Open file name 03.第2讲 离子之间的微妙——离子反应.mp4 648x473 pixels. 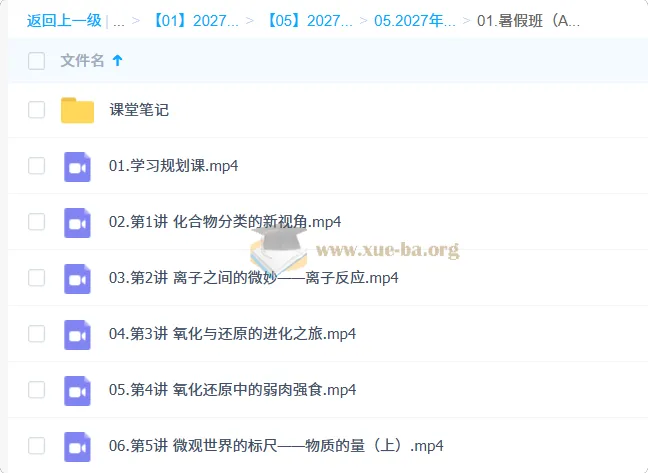point(254,278)
